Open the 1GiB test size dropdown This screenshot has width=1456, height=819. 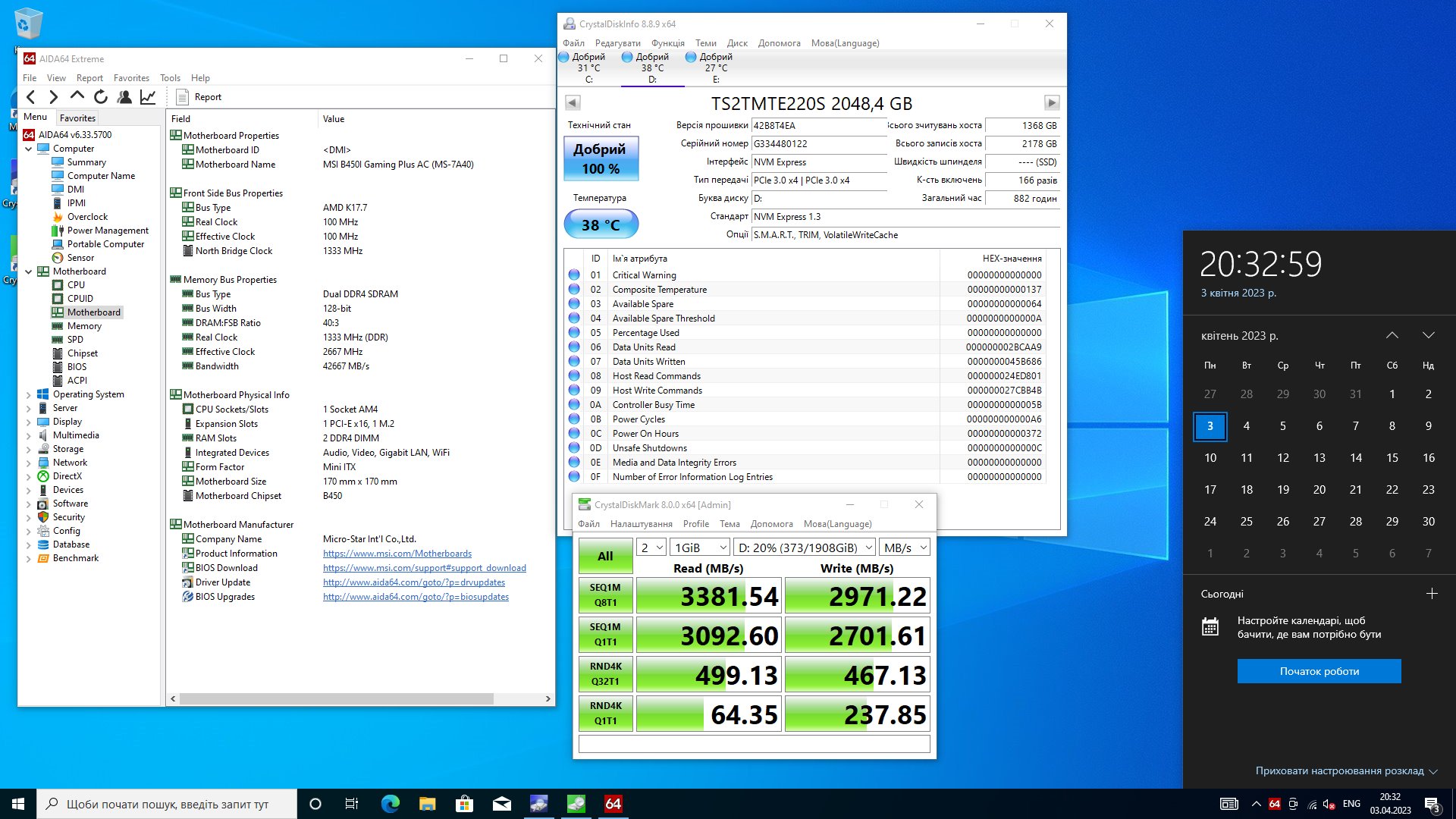pyautogui.click(x=701, y=548)
